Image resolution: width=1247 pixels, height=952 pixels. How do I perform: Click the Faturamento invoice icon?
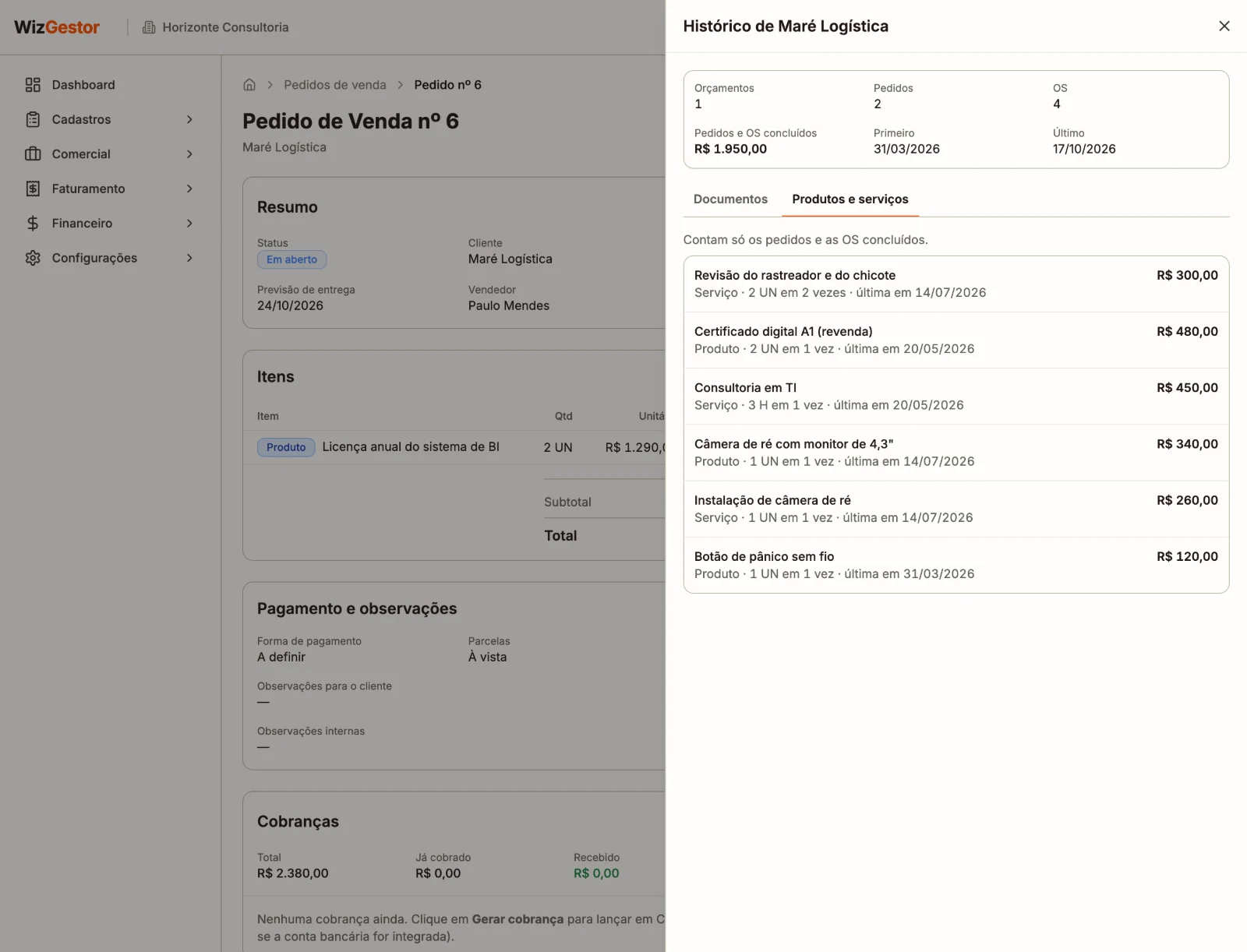pos(33,189)
